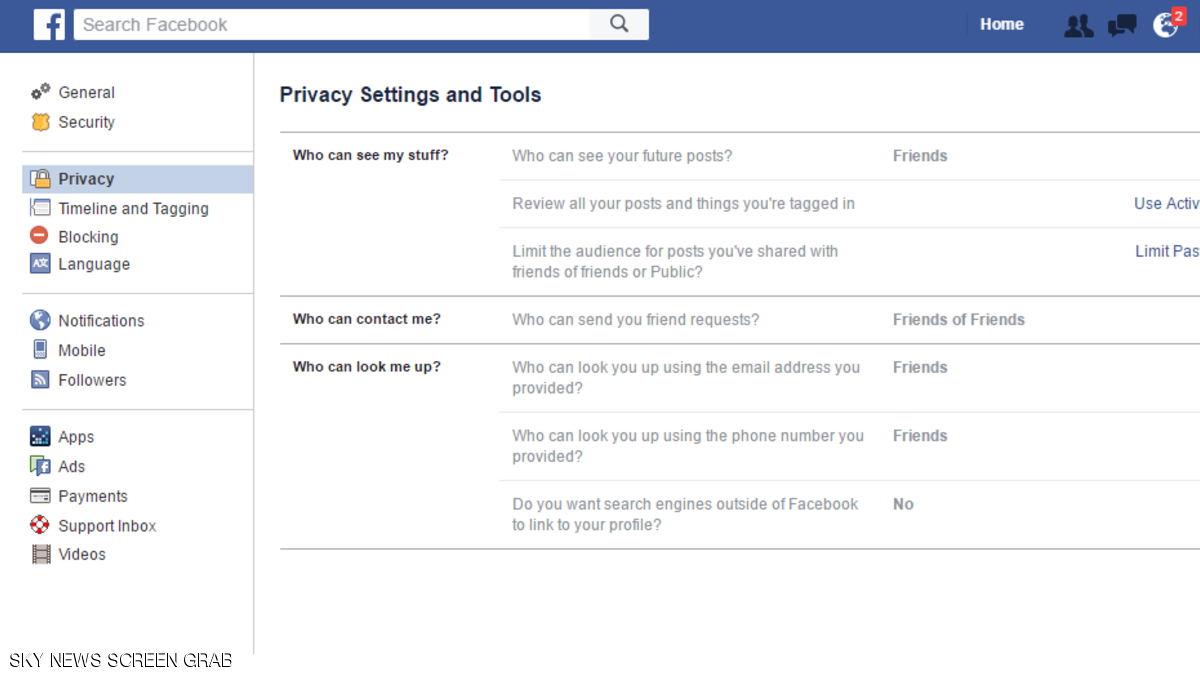Click the Blocking red circle icon
The image size is (1200, 676).
click(40, 236)
